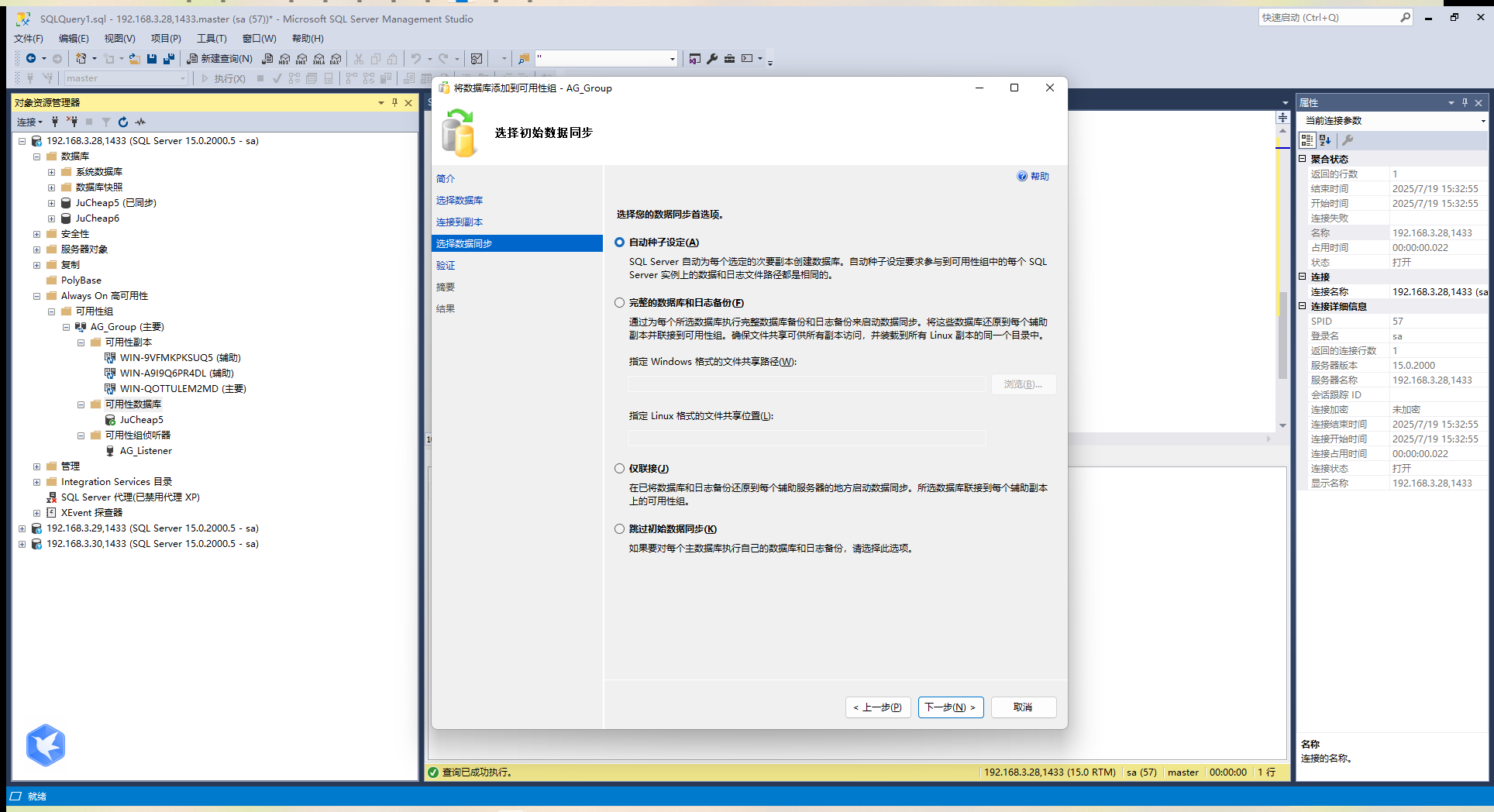The image size is (1494, 812).
Task: Click the new project toolbar icon
Action: (x=81, y=58)
